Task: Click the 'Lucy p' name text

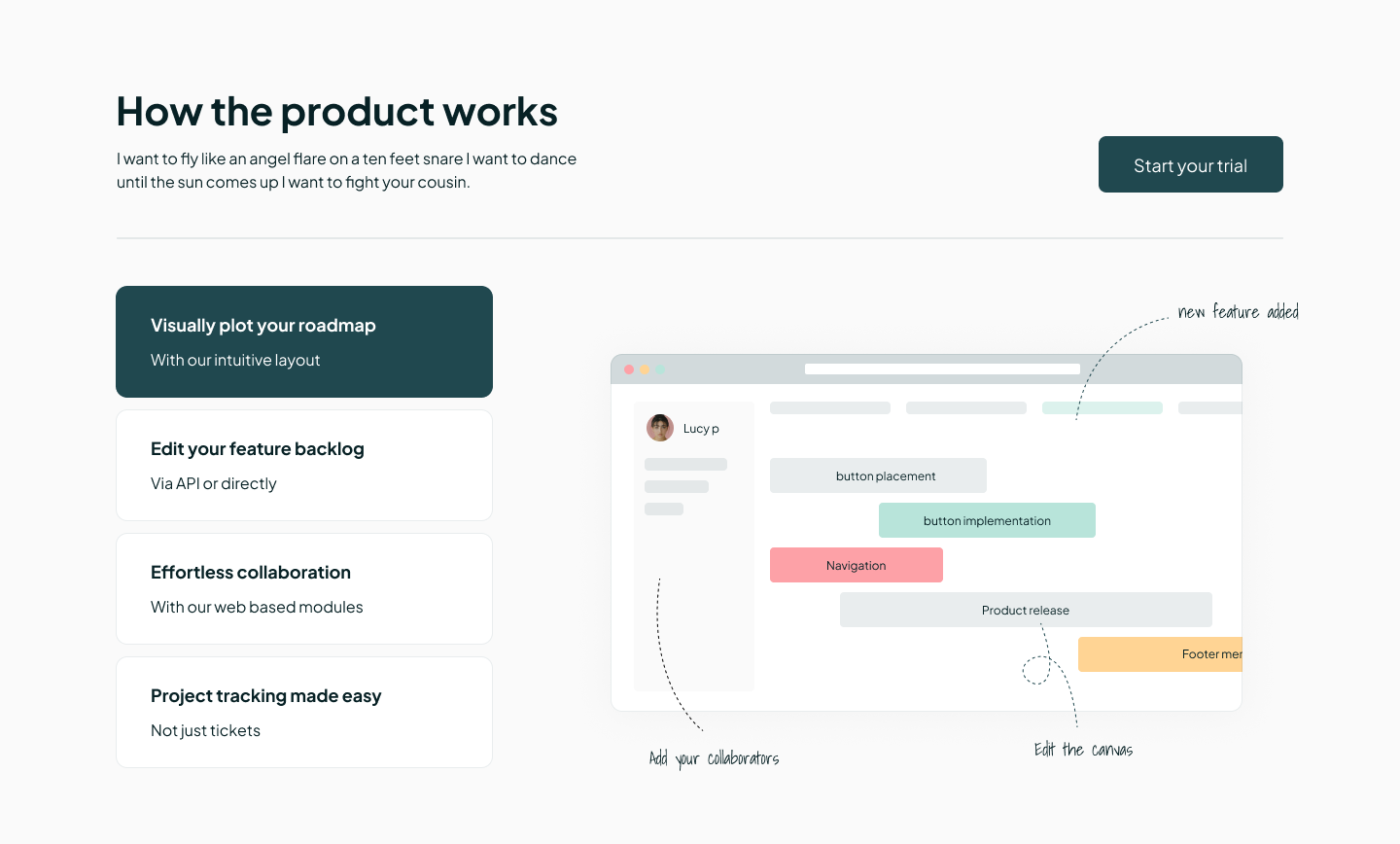Action: coord(701,429)
